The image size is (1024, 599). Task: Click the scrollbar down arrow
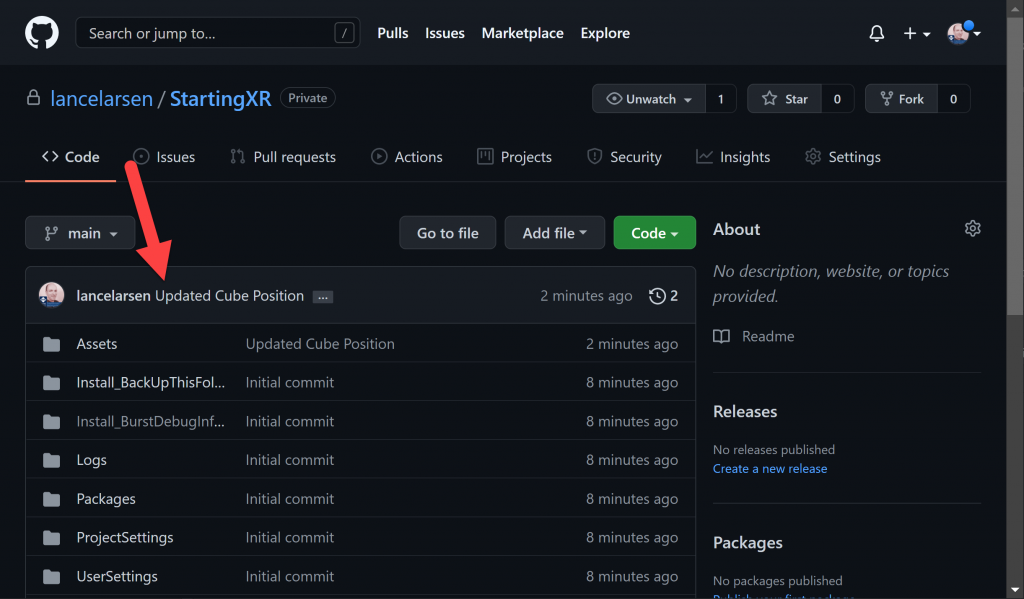[x=1015, y=591]
